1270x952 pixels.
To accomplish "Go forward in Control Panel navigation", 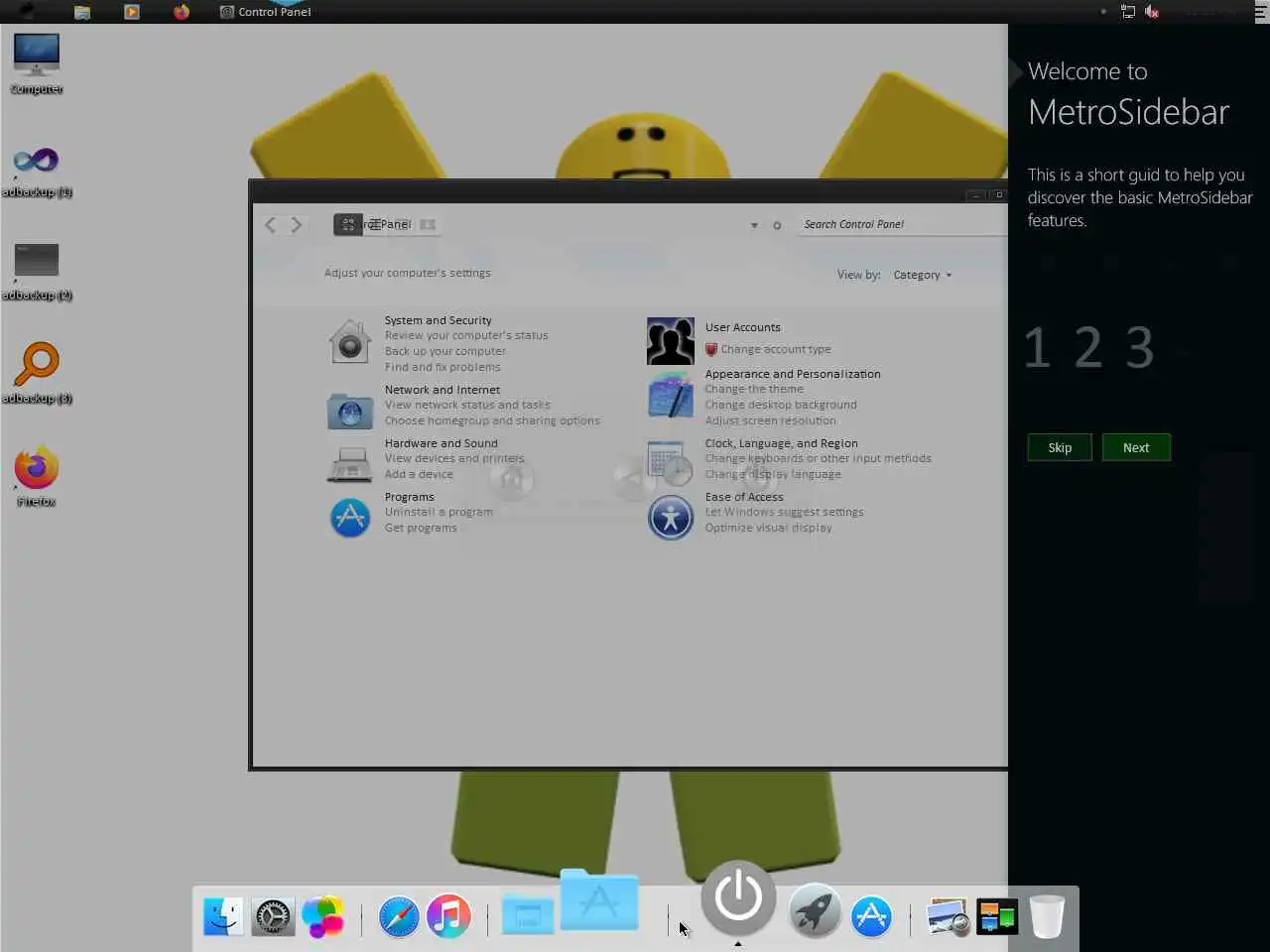I will click(296, 225).
